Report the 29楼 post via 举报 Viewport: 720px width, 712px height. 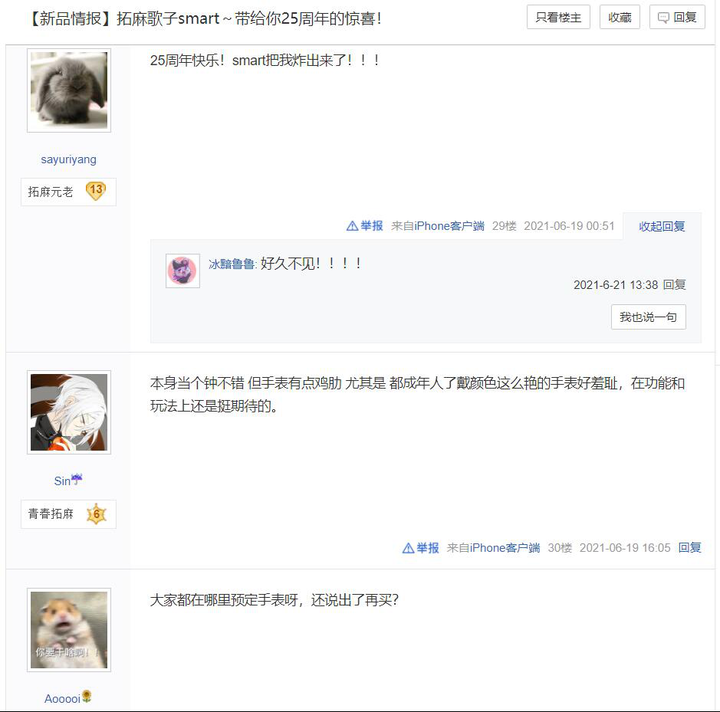365,226
